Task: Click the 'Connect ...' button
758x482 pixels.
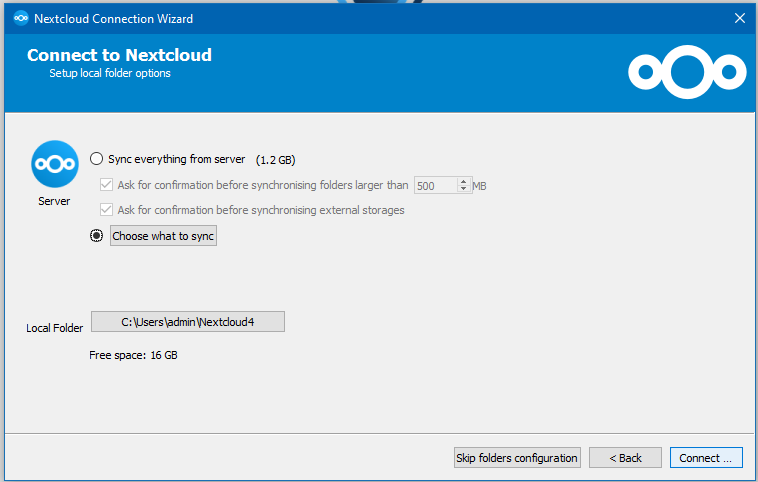Action: coord(705,457)
